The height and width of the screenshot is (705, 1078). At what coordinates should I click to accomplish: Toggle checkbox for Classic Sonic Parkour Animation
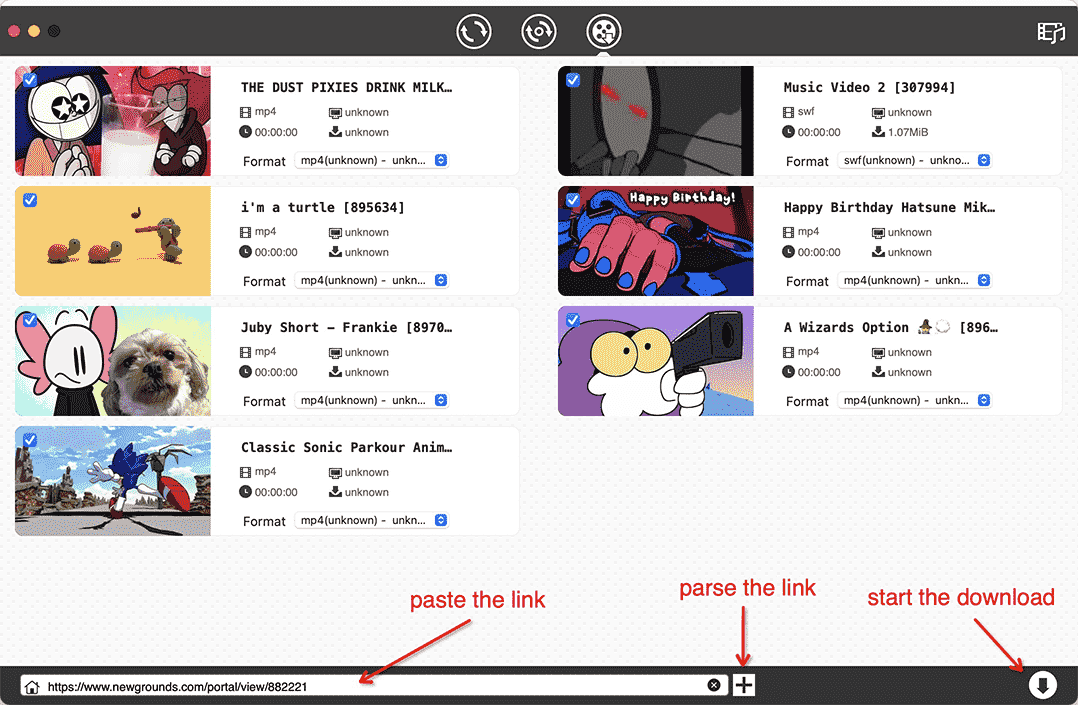30,440
